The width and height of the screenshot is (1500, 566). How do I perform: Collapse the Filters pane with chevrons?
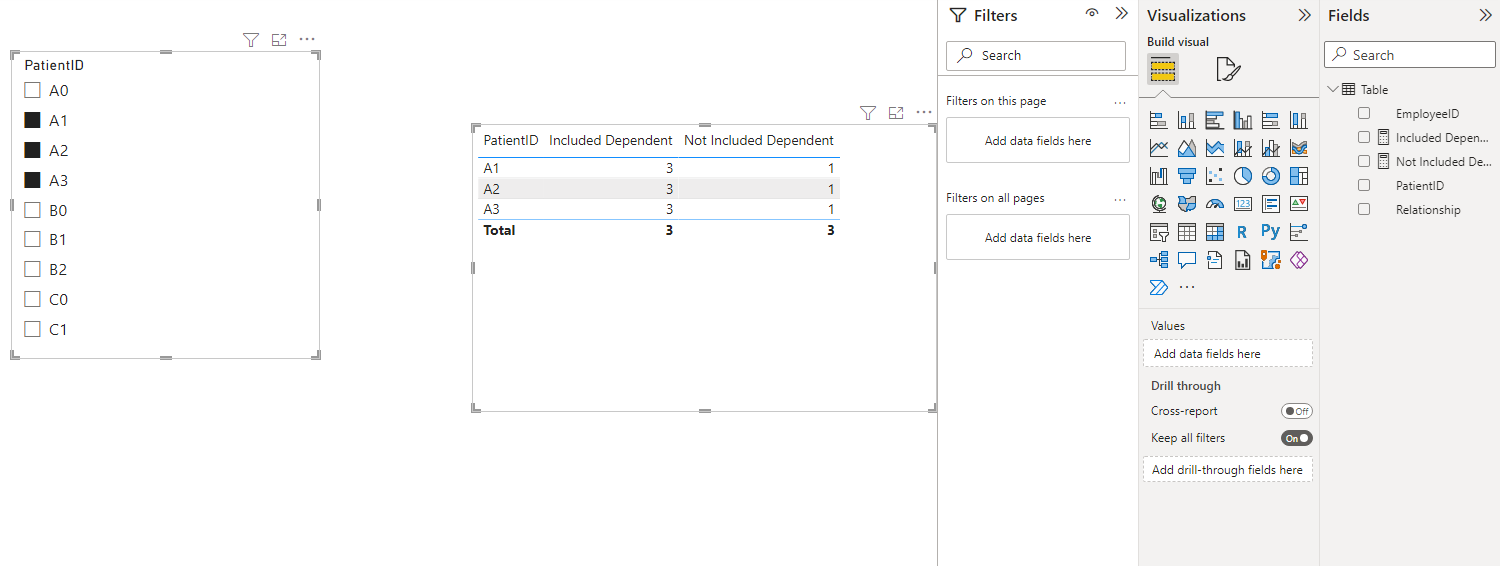[1121, 15]
